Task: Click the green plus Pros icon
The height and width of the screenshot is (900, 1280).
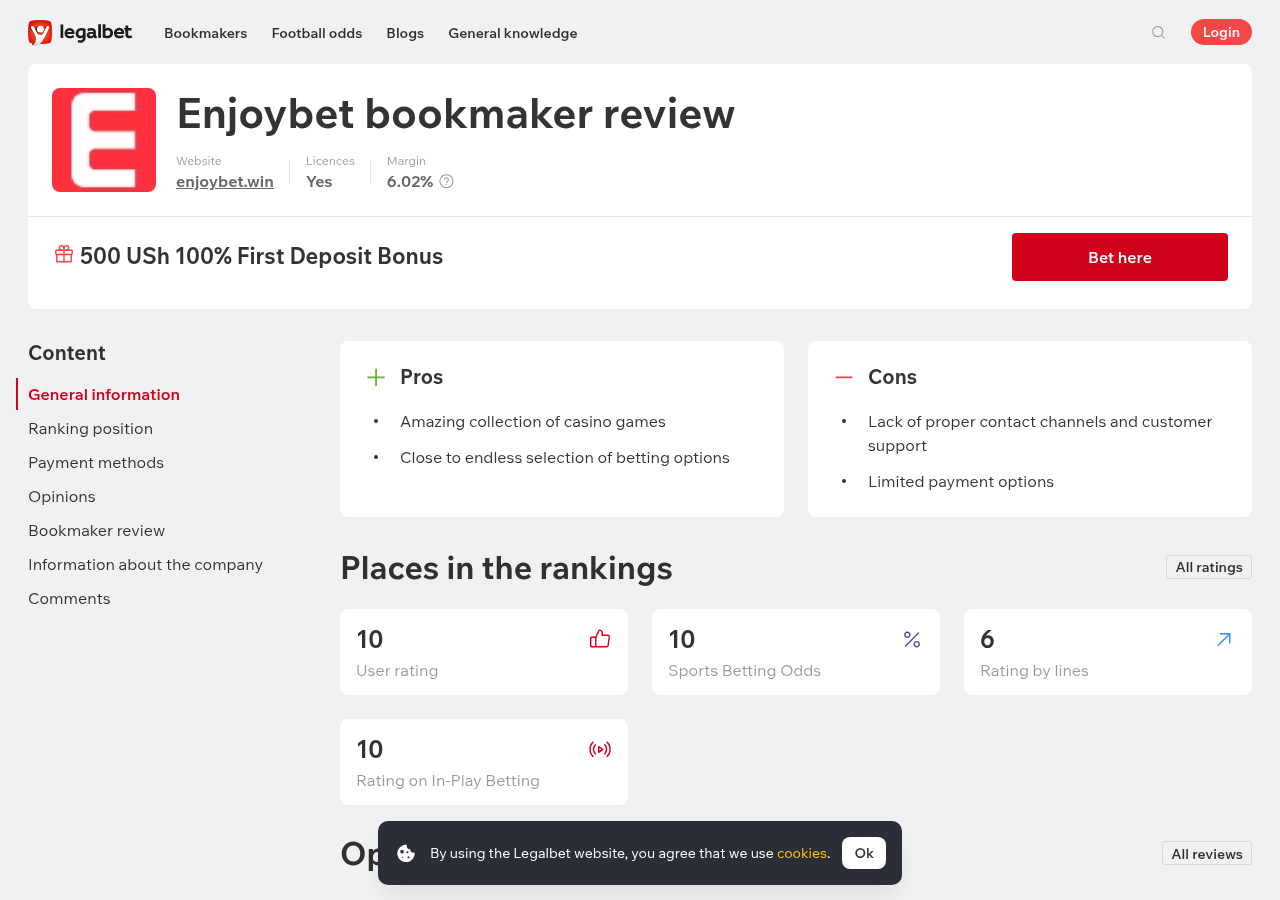Action: [376, 377]
